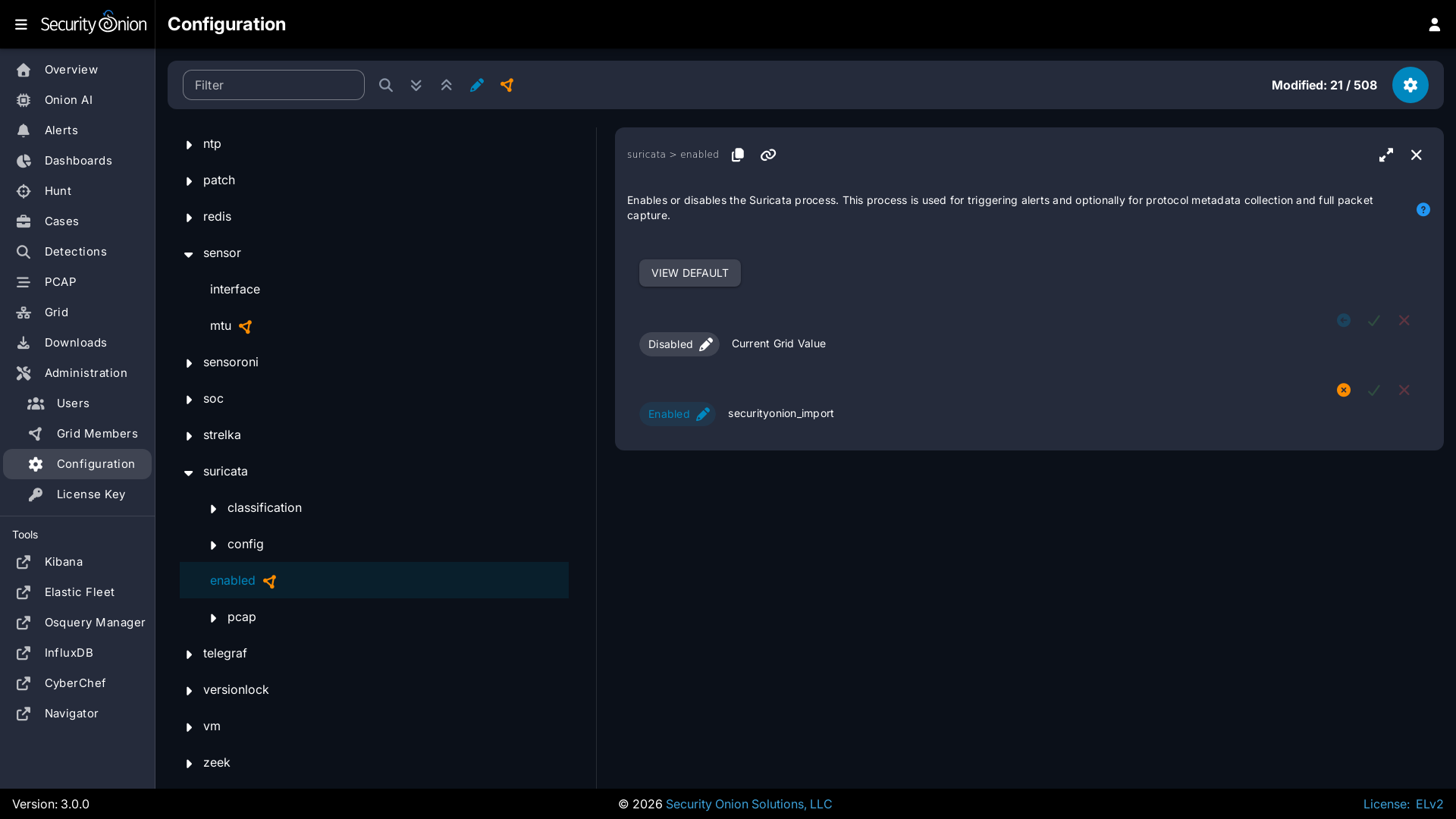The width and height of the screenshot is (1456, 819).
Task: Go to Detections in sidebar
Action: pyautogui.click(x=75, y=252)
